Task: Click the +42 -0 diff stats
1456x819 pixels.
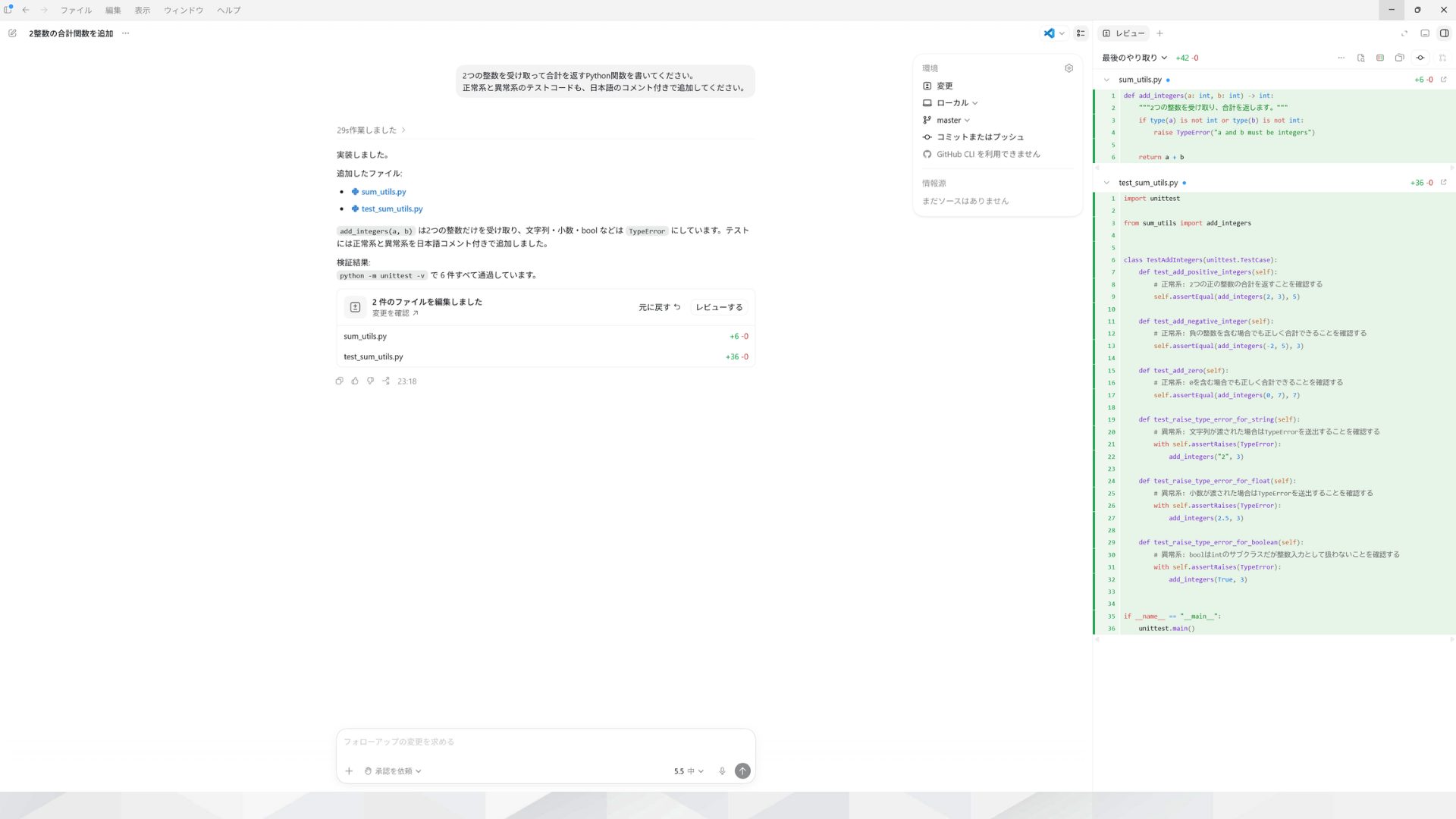Action: pyautogui.click(x=1187, y=58)
